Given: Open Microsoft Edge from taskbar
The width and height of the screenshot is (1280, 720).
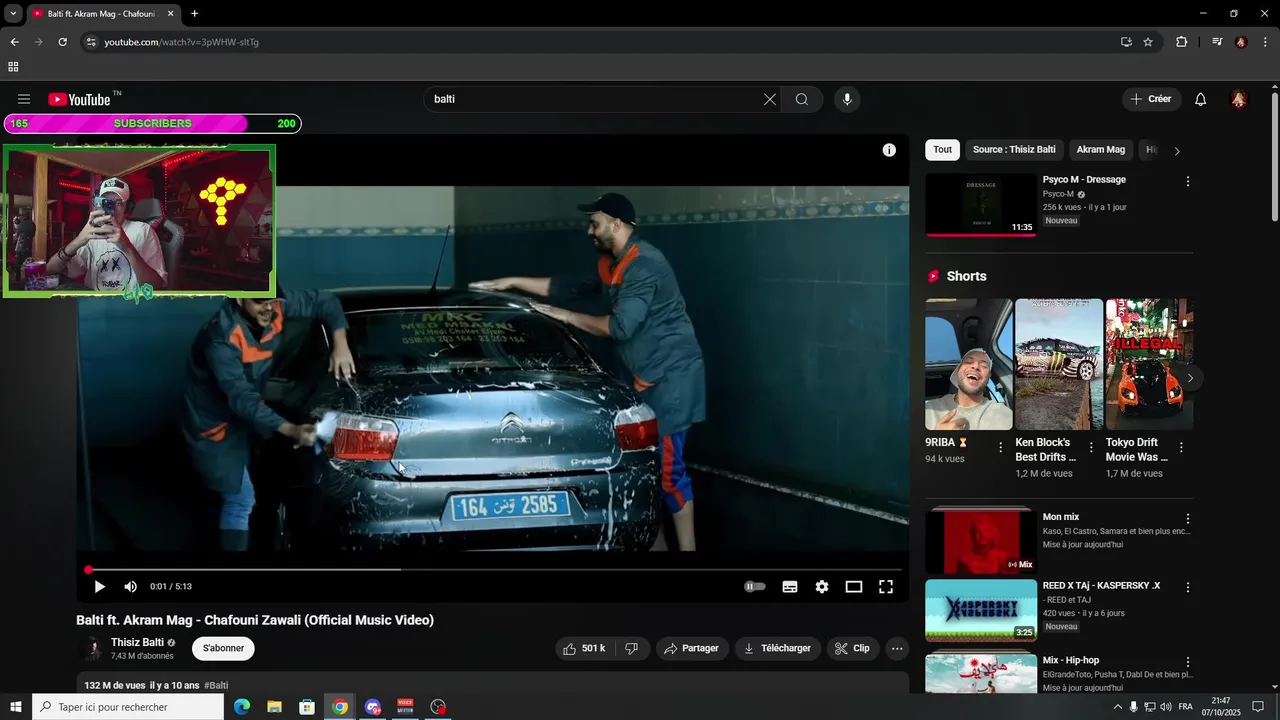Looking at the screenshot, I should 242,707.
